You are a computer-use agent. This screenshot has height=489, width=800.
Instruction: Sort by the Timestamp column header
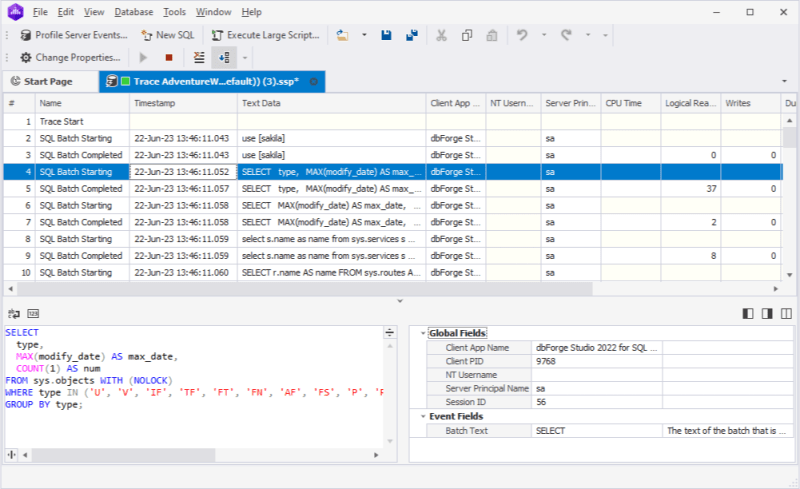click(x=183, y=103)
